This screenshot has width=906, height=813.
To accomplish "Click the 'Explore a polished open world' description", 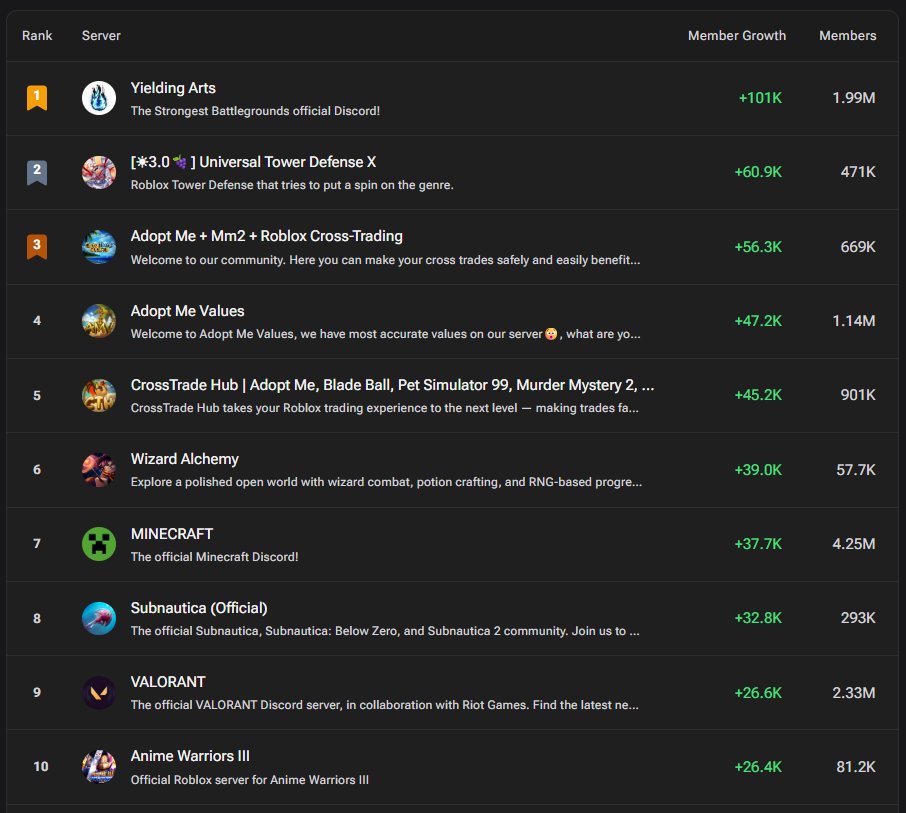I will click(386, 482).
